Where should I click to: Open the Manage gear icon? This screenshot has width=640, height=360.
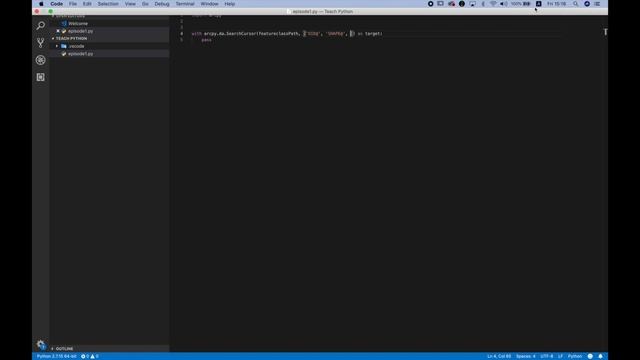(40, 344)
